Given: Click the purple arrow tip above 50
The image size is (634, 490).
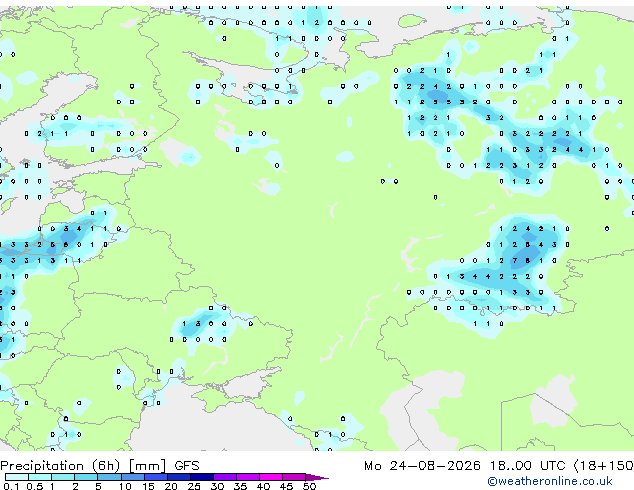Looking at the screenshot, I should (317, 477).
